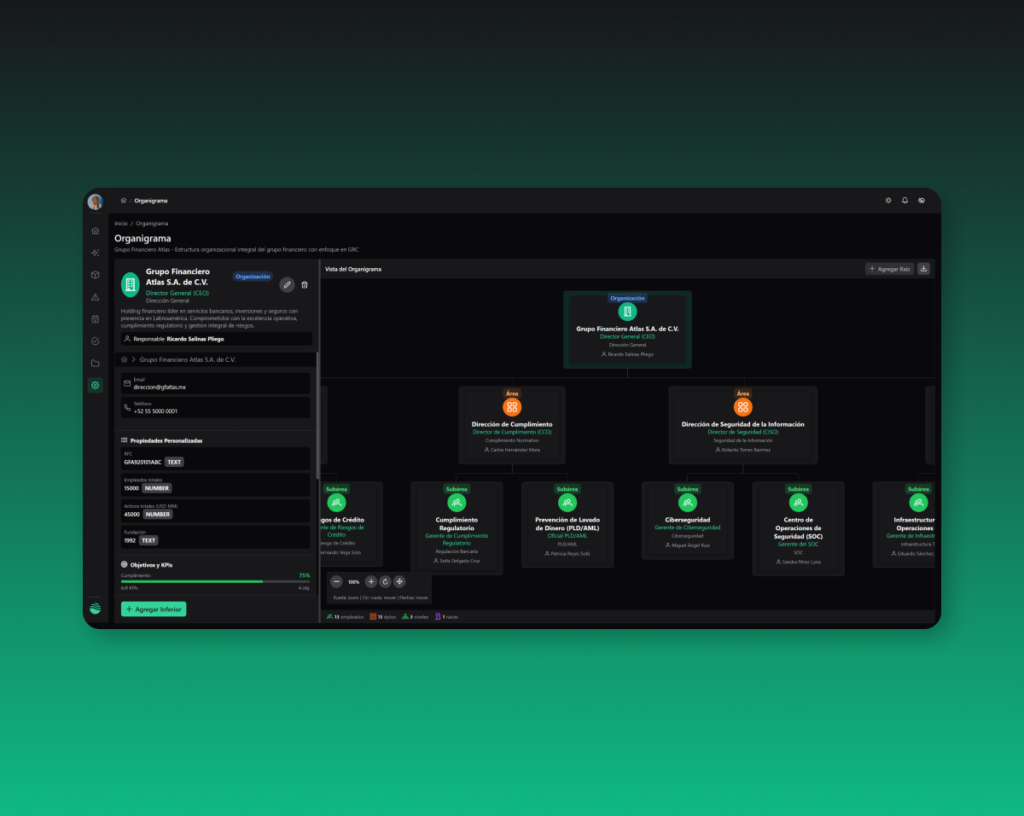Image resolution: width=1024 pixels, height=816 pixels.
Task: Select the home item in the left sidebar
Action: (x=95, y=231)
